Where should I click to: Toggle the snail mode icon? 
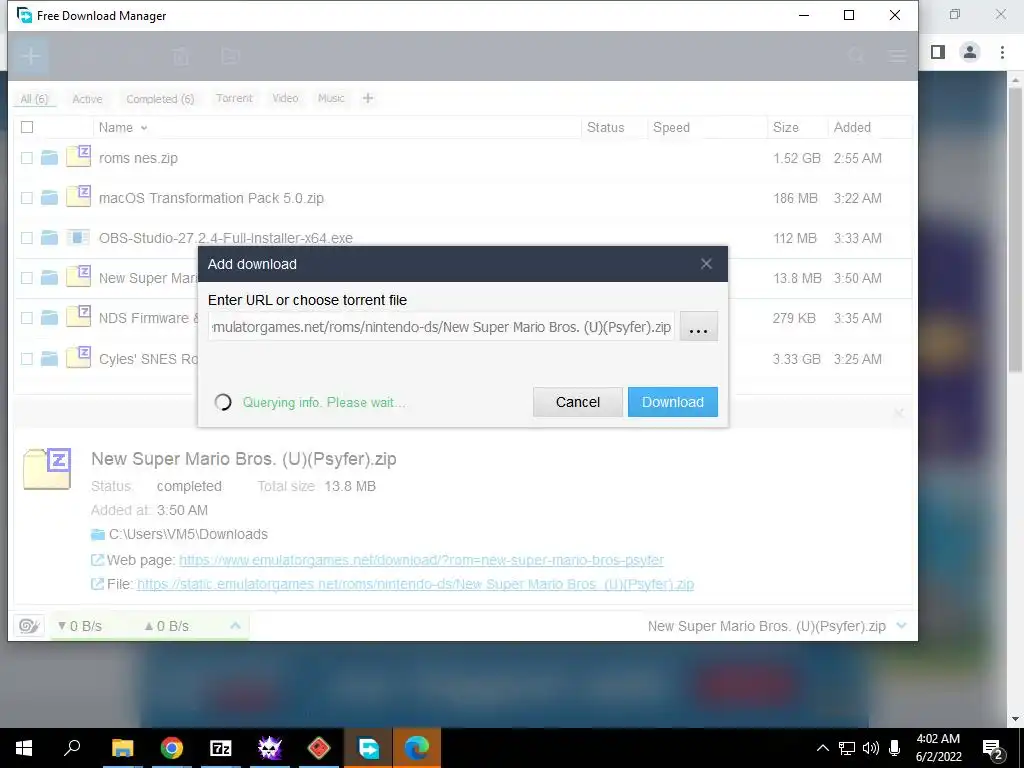click(x=29, y=626)
